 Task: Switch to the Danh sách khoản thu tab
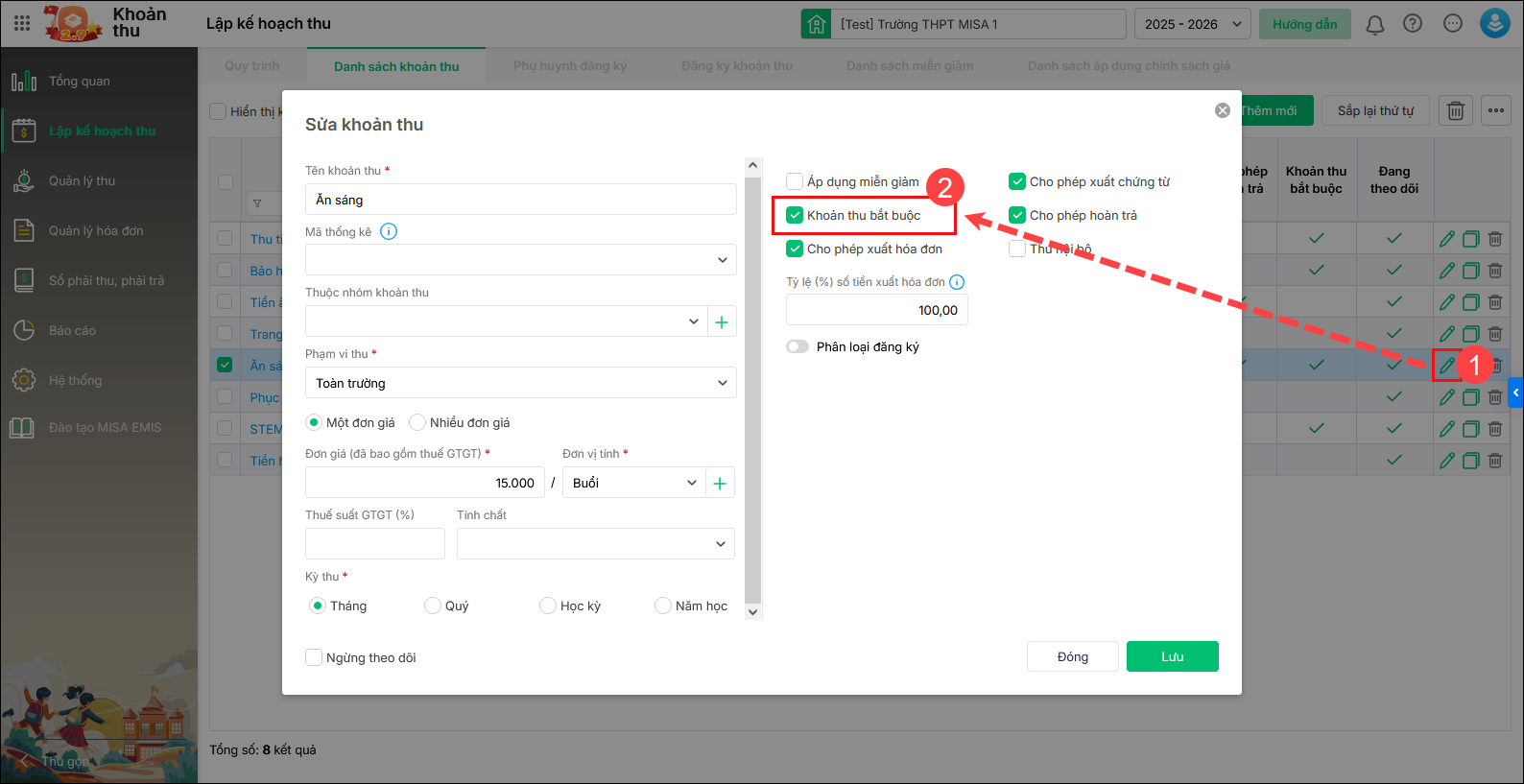pos(396,66)
